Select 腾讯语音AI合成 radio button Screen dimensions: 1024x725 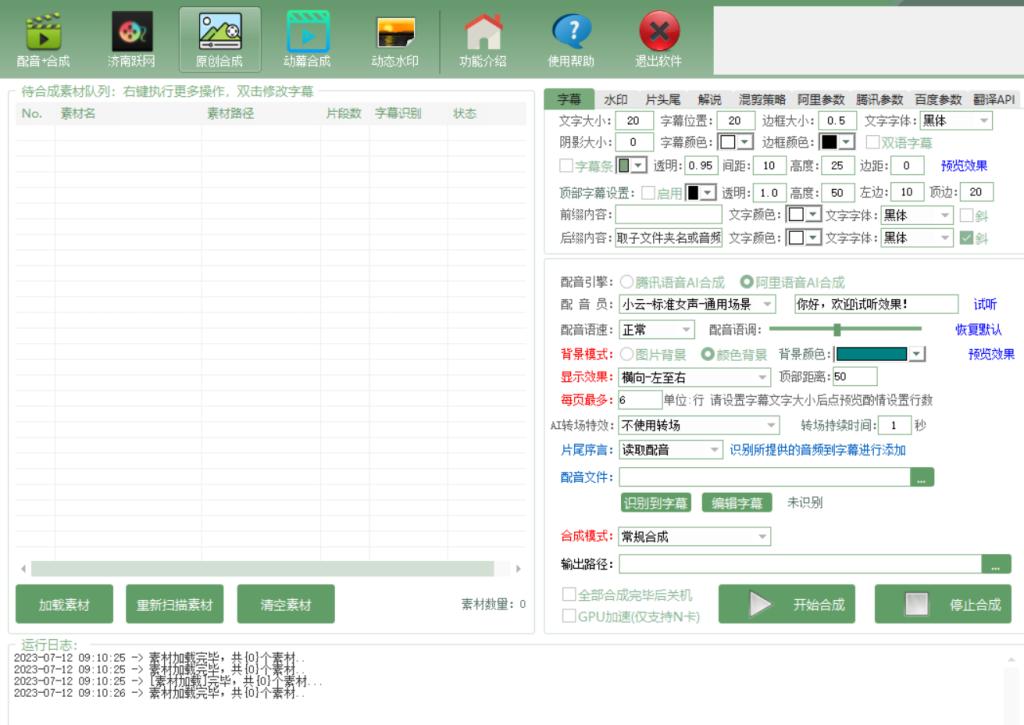pos(627,282)
